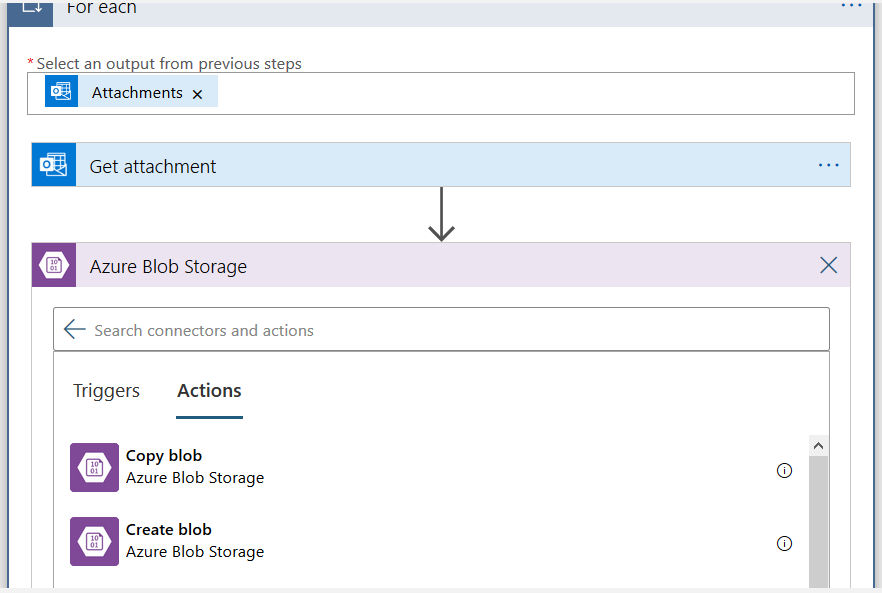Click the For each loop icon
Image resolution: width=882 pixels, height=593 pixels.
pyautogui.click(x=30, y=10)
